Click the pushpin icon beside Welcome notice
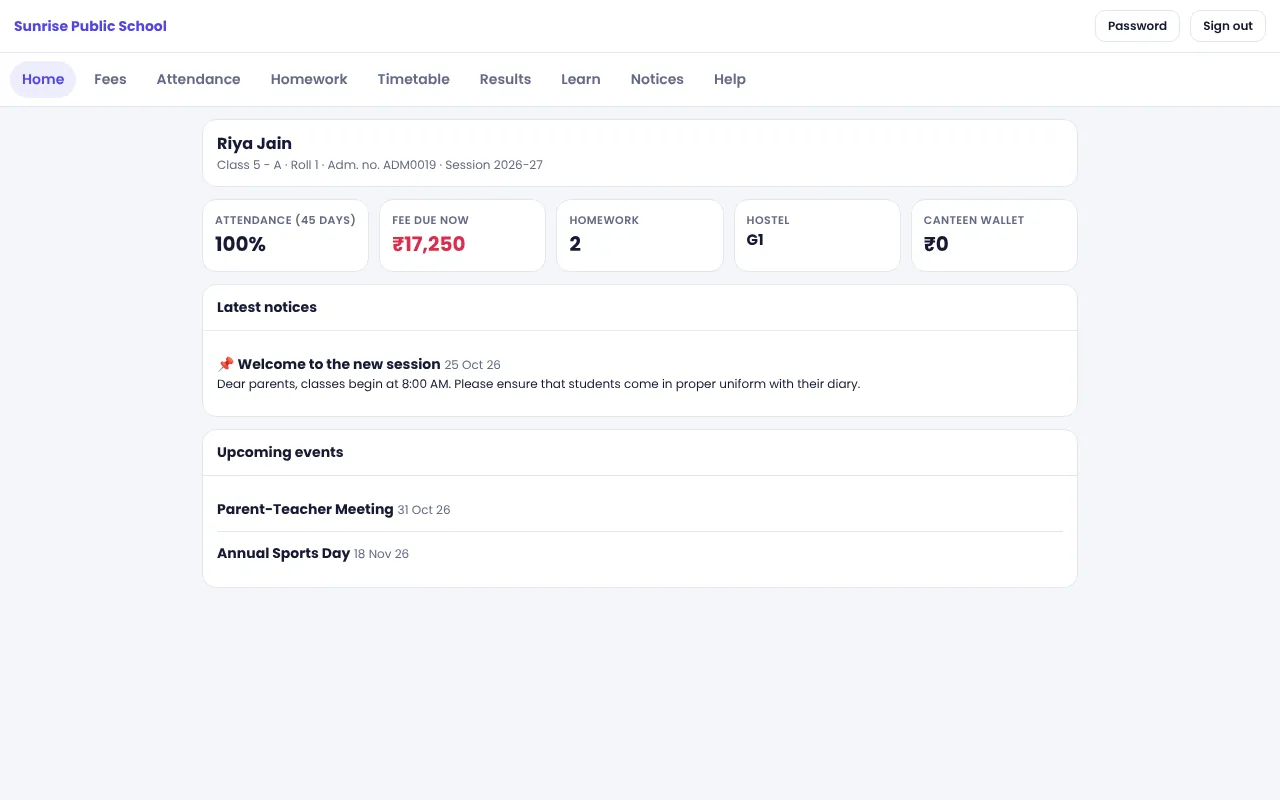The height and width of the screenshot is (800, 1280). [225, 364]
